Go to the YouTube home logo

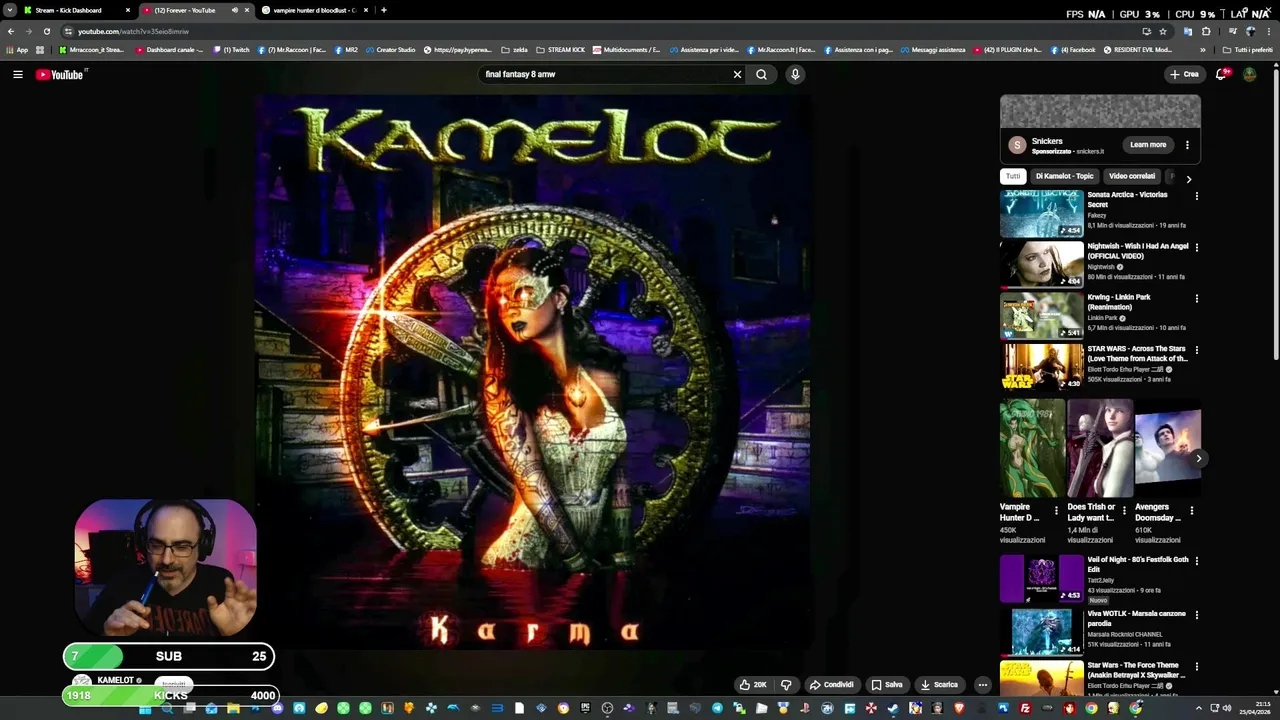[x=60, y=74]
